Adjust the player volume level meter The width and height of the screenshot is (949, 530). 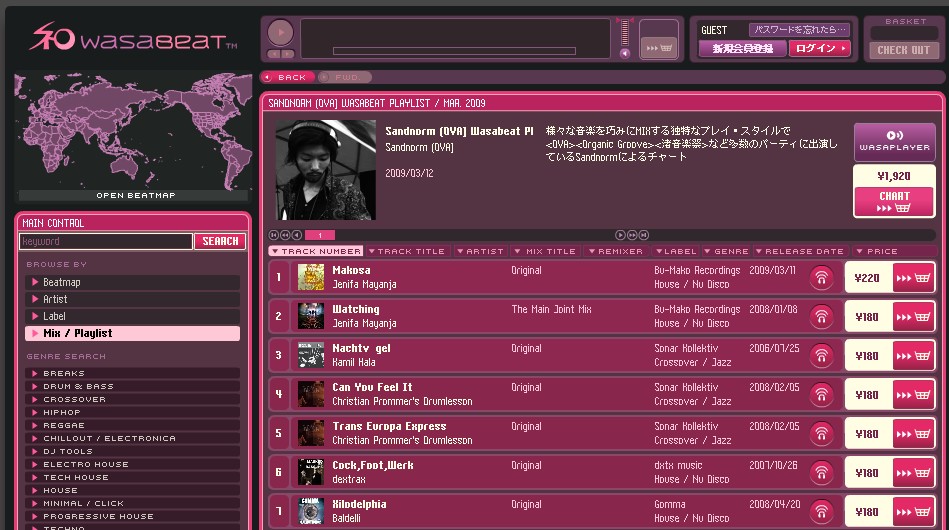pyautogui.click(x=625, y=33)
